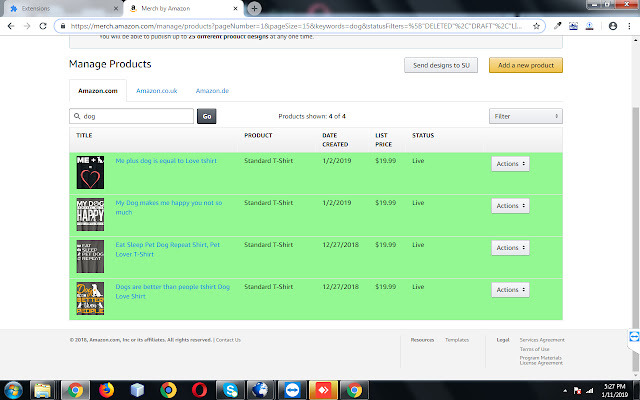Switch to the Extensions tab
640x400 pixels.
click(61, 8)
